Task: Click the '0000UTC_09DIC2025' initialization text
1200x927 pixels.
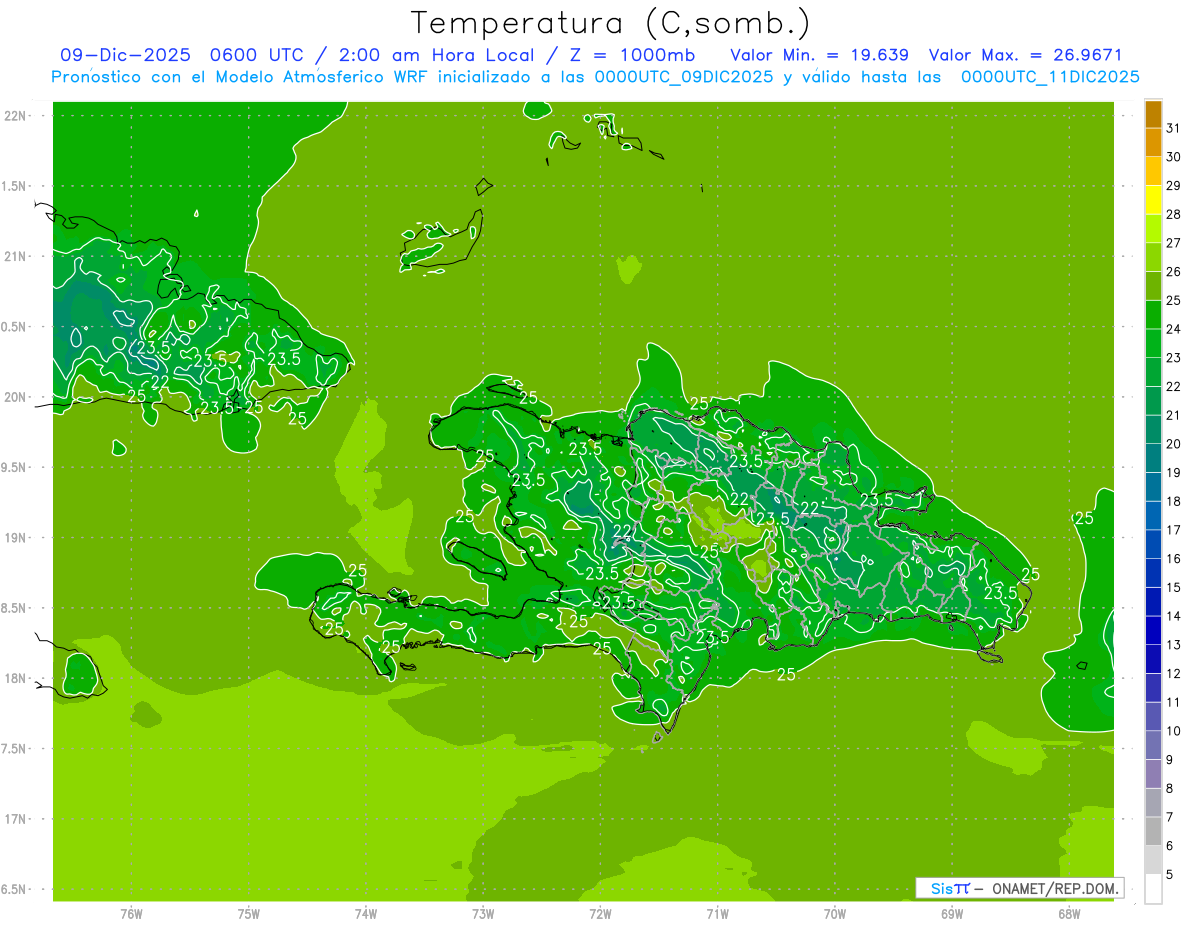Action: 684,77
